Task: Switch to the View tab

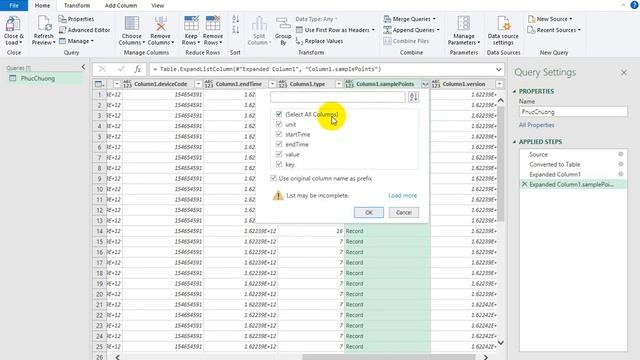Action: point(158,6)
